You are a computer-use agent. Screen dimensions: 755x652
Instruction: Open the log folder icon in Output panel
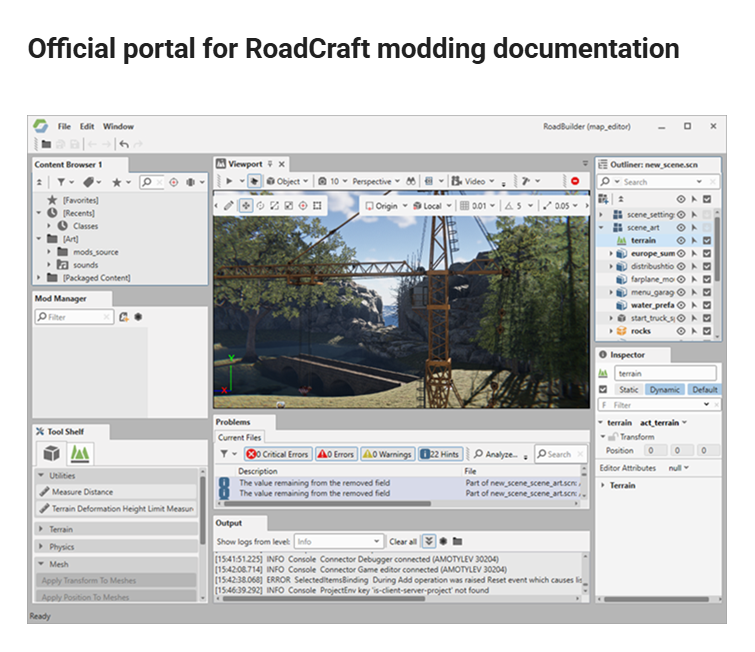(x=457, y=541)
